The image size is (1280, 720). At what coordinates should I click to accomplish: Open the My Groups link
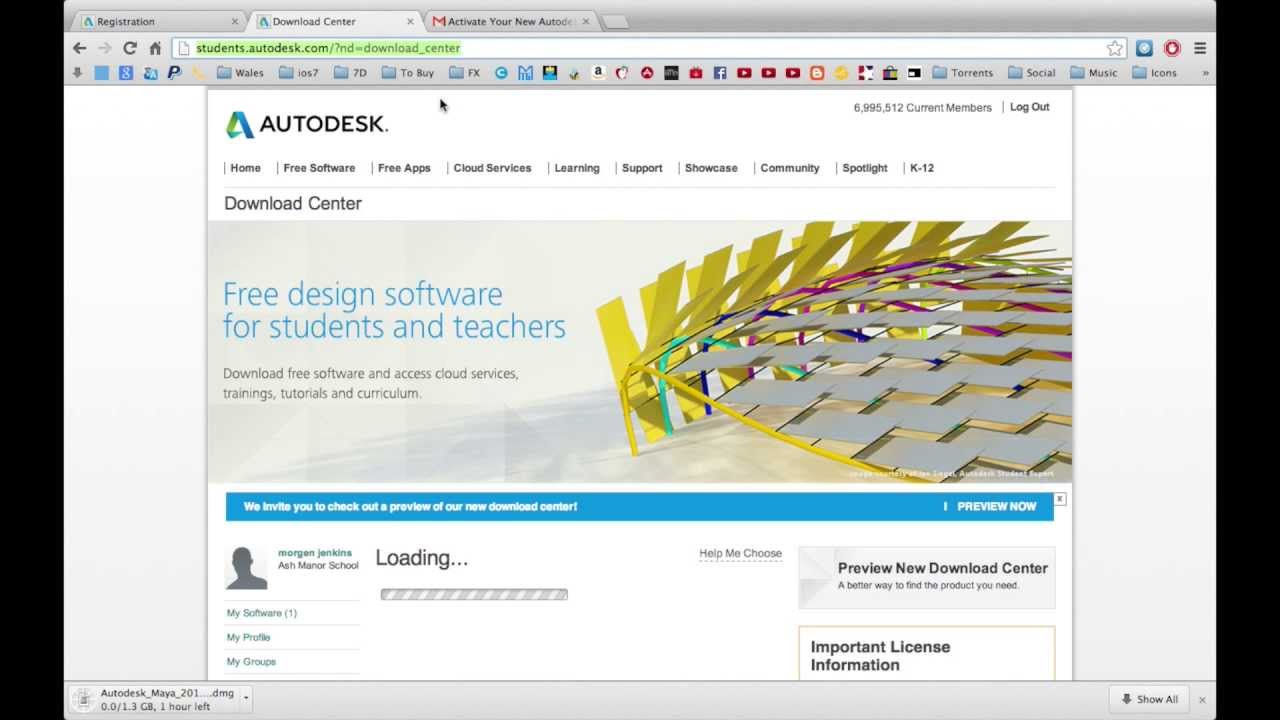tap(251, 662)
